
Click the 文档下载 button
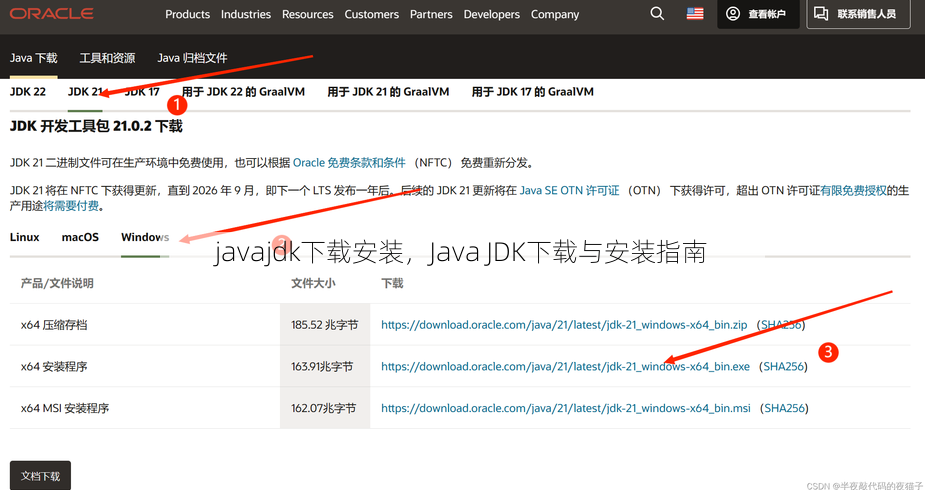point(40,476)
